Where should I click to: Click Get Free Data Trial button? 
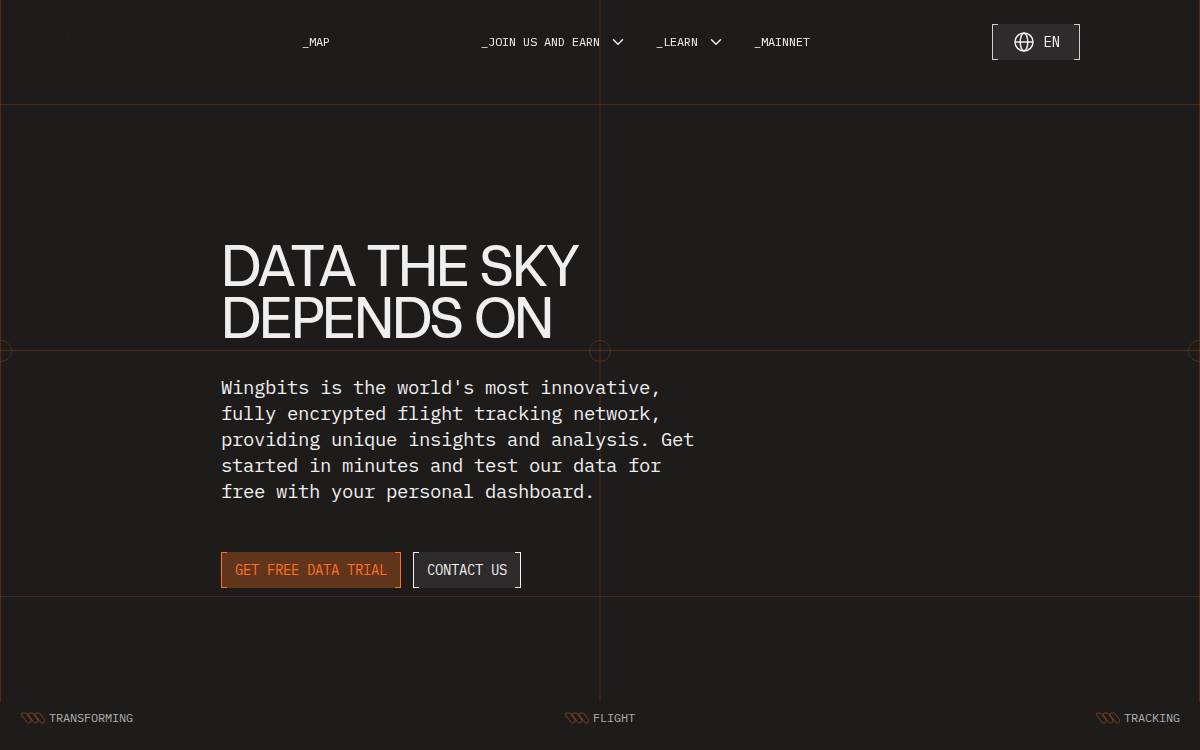click(x=311, y=570)
